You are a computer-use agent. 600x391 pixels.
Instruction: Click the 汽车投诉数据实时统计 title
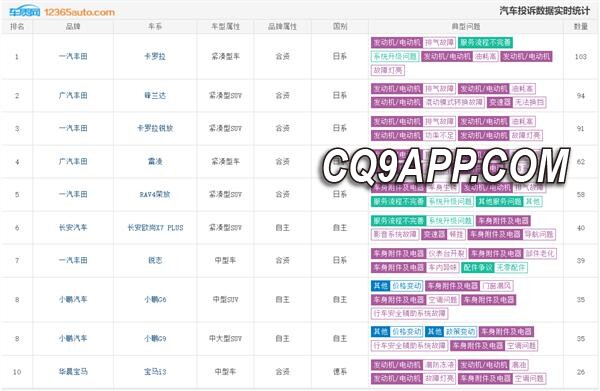click(x=545, y=11)
